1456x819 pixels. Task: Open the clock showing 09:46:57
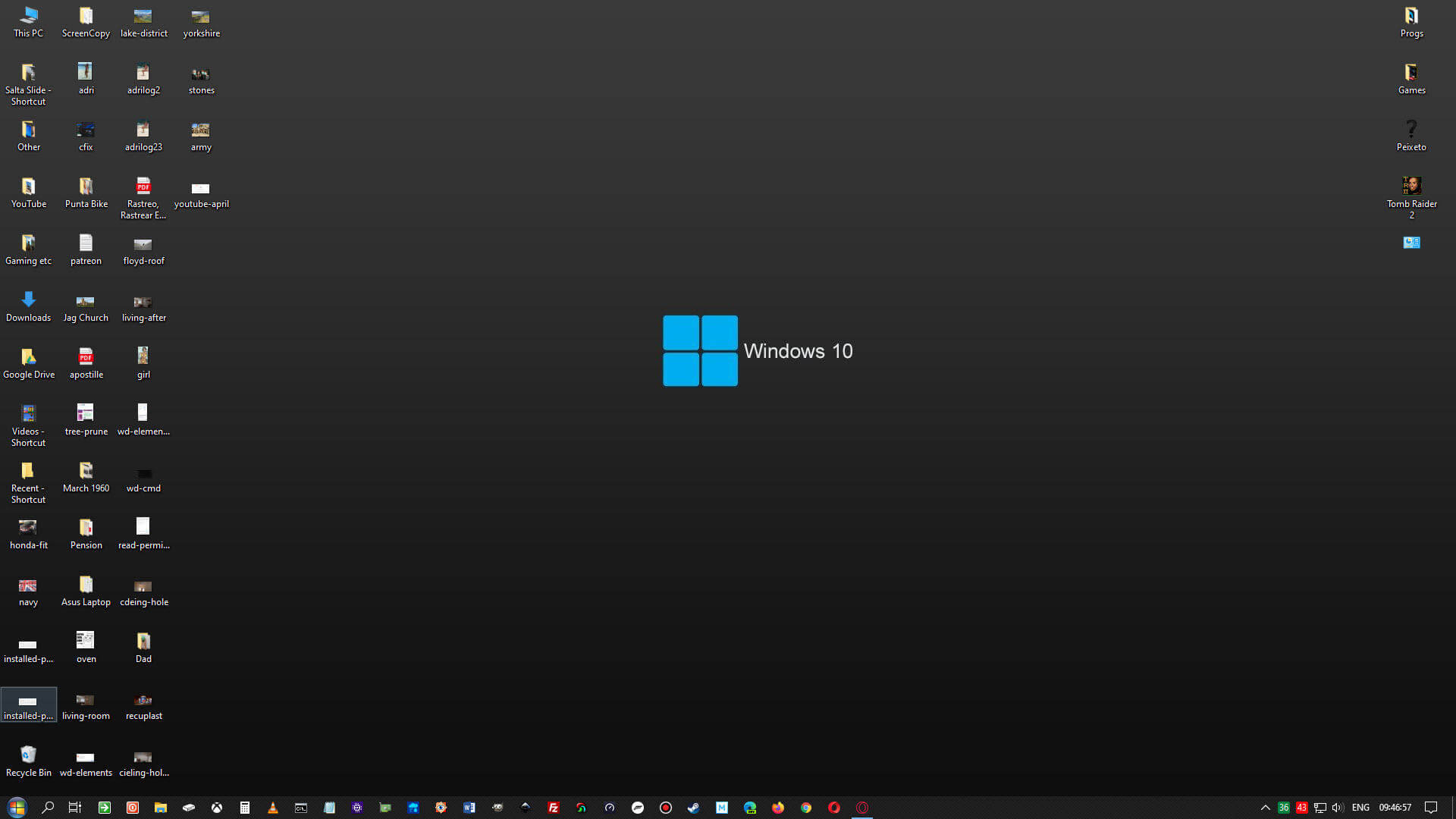pos(1395,808)
